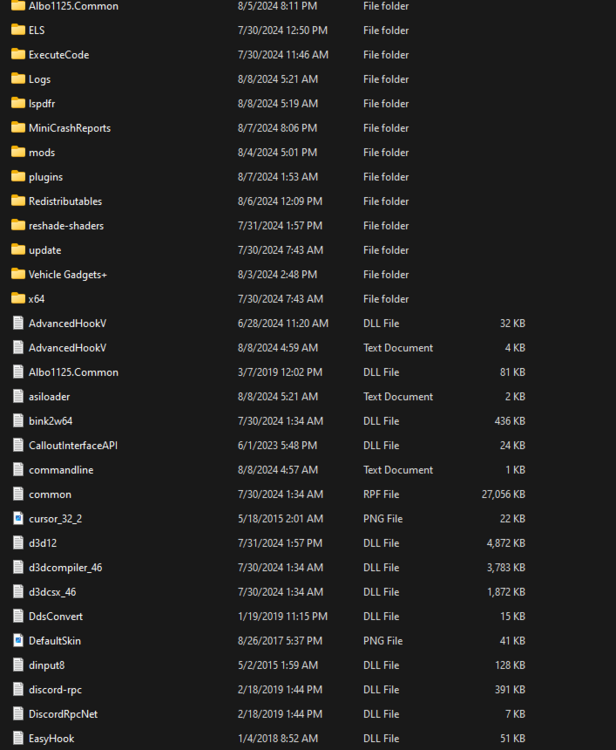Screen dimensions: 616x750
Task: Select date 6/1/2023 5:48 PM
Action: point(277,445)
